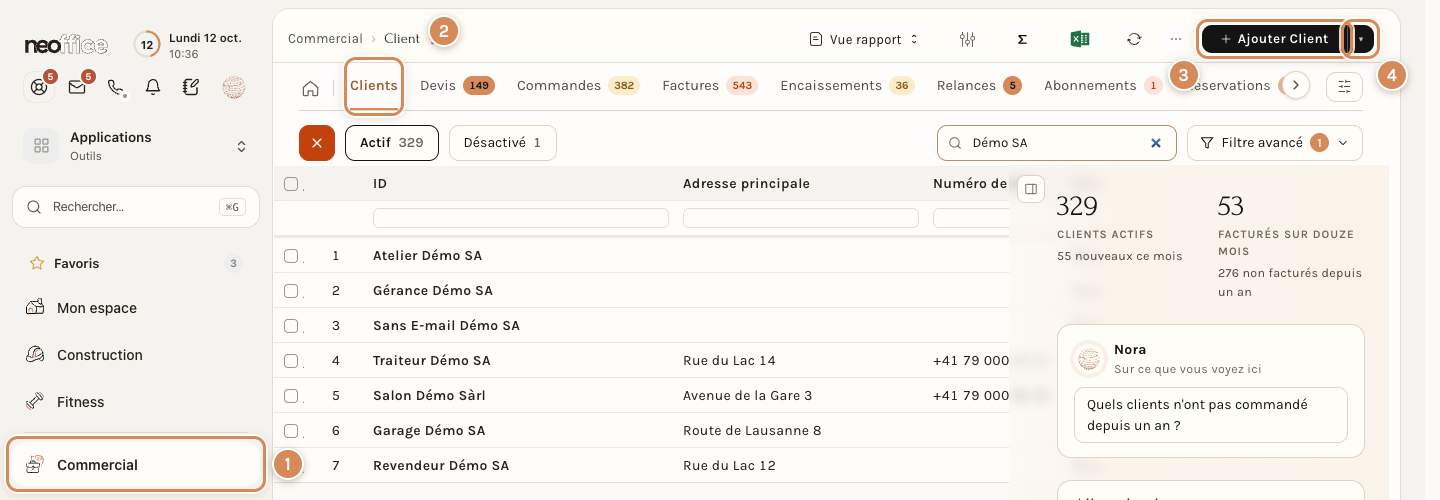Click the Mon espace icon
This screenshot has width=1440, height=500.
click(x=35, y=308)
